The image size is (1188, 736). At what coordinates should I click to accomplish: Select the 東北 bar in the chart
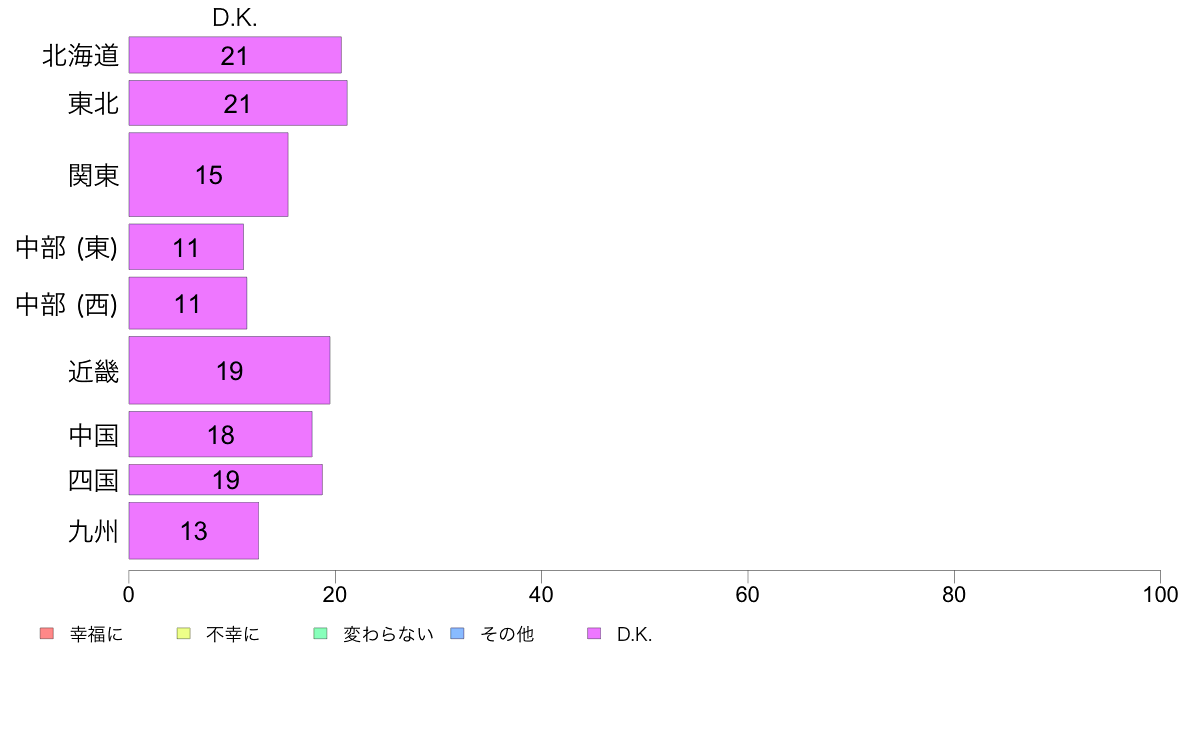238,103
